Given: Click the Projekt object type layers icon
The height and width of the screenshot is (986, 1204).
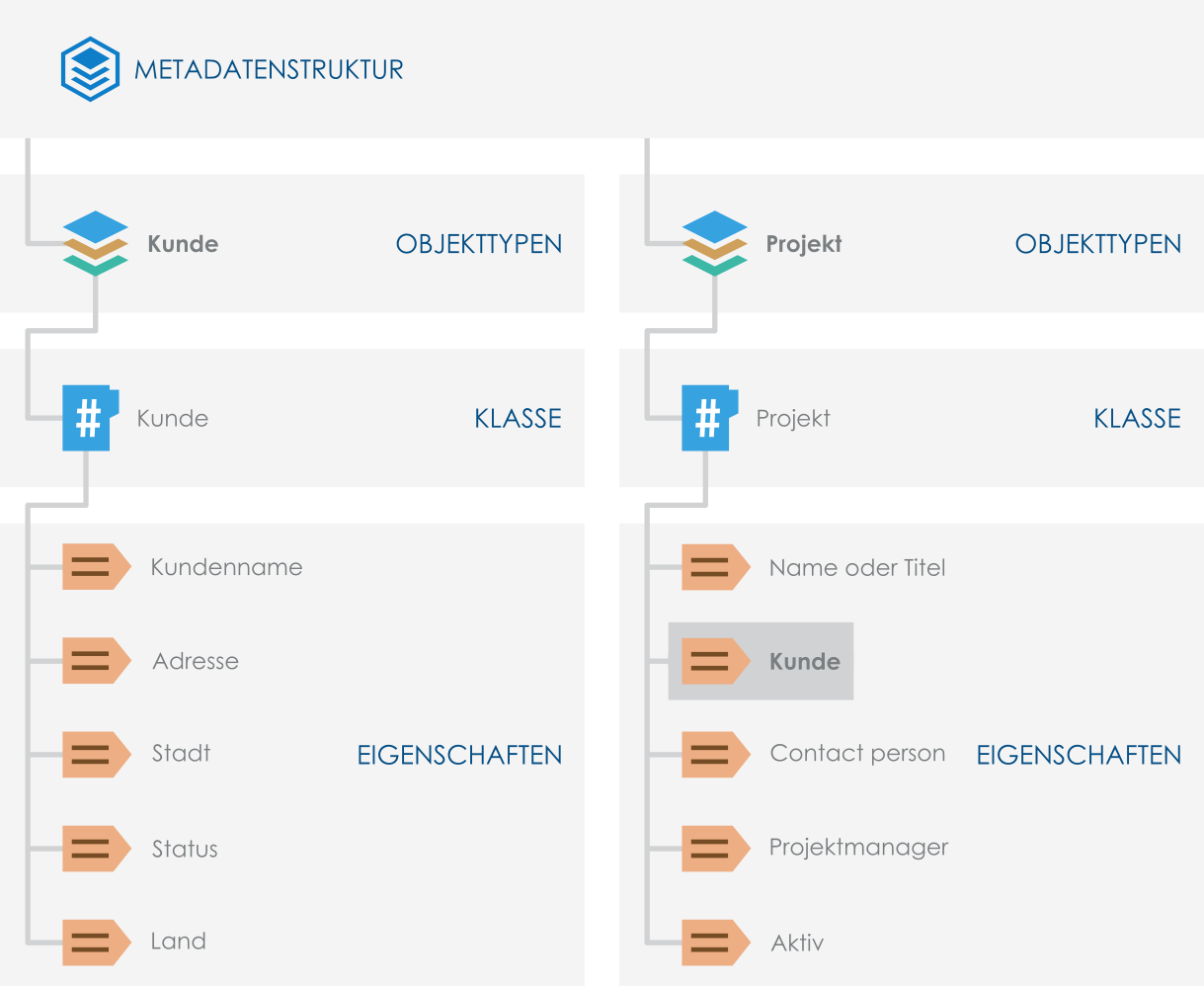Looking at the screenshot, I should coord(714,243).
